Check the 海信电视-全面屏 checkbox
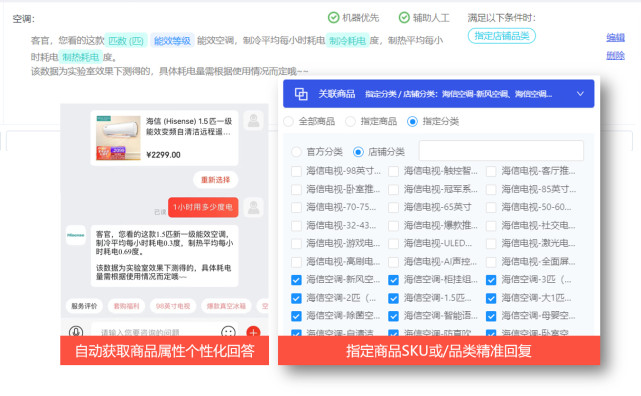Viewport: 641px width, 396px height. pyautogui.click(x=491, y=262)
